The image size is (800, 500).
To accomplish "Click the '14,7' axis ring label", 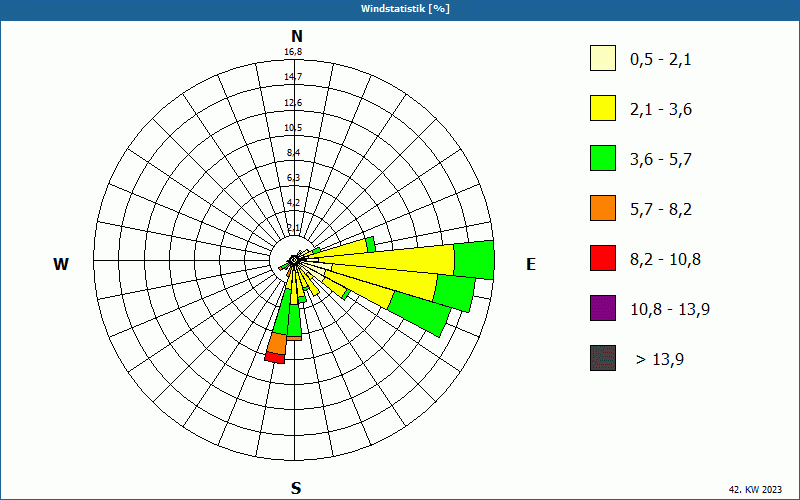I will (293, 77).
